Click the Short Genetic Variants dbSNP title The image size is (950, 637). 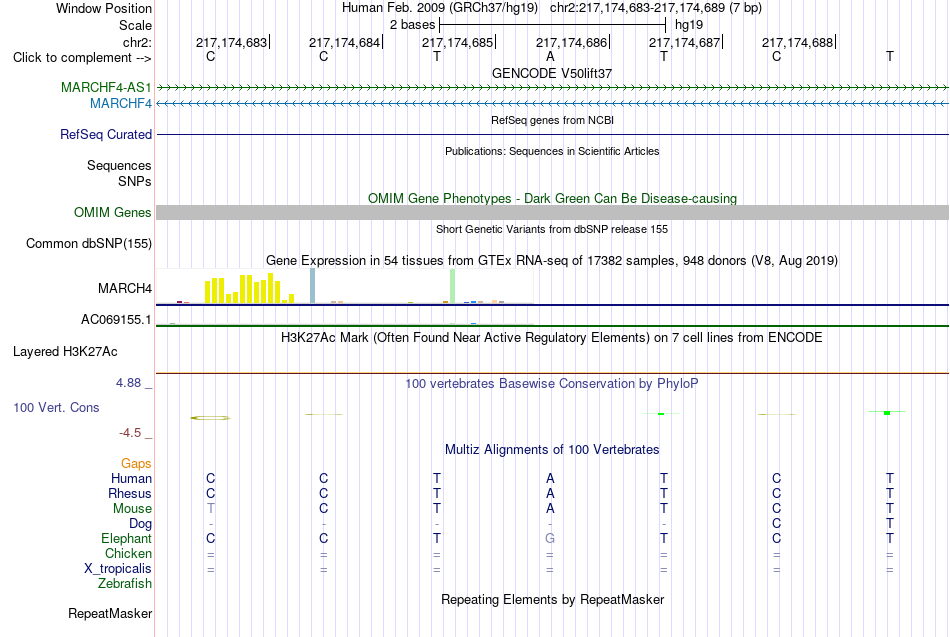coord(552,229)
